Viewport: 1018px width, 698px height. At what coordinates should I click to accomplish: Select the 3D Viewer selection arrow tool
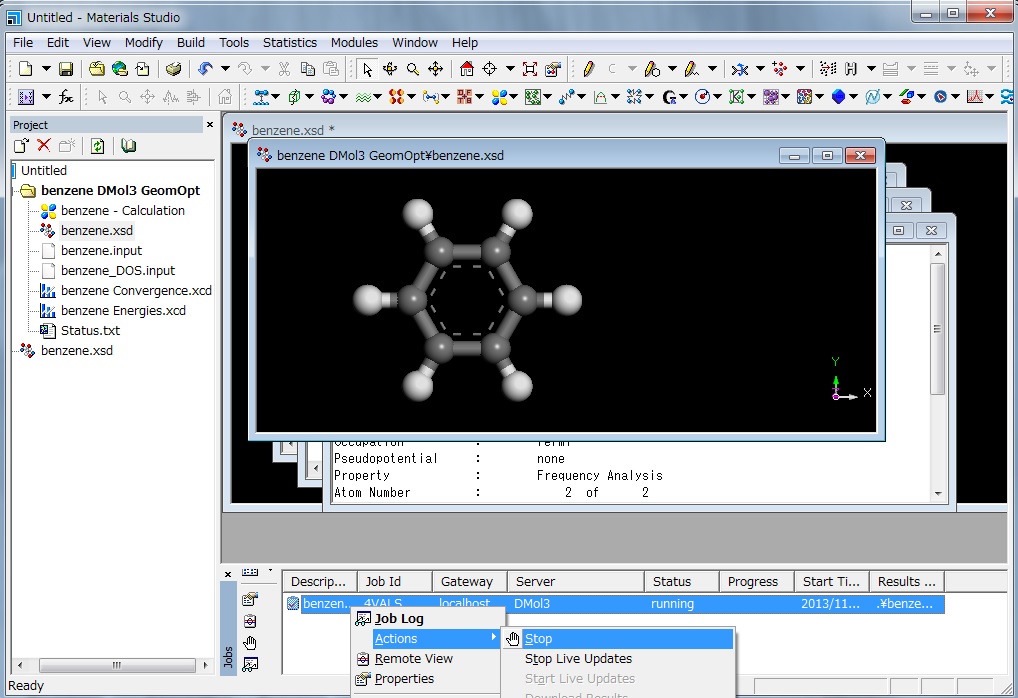point(367,69)
